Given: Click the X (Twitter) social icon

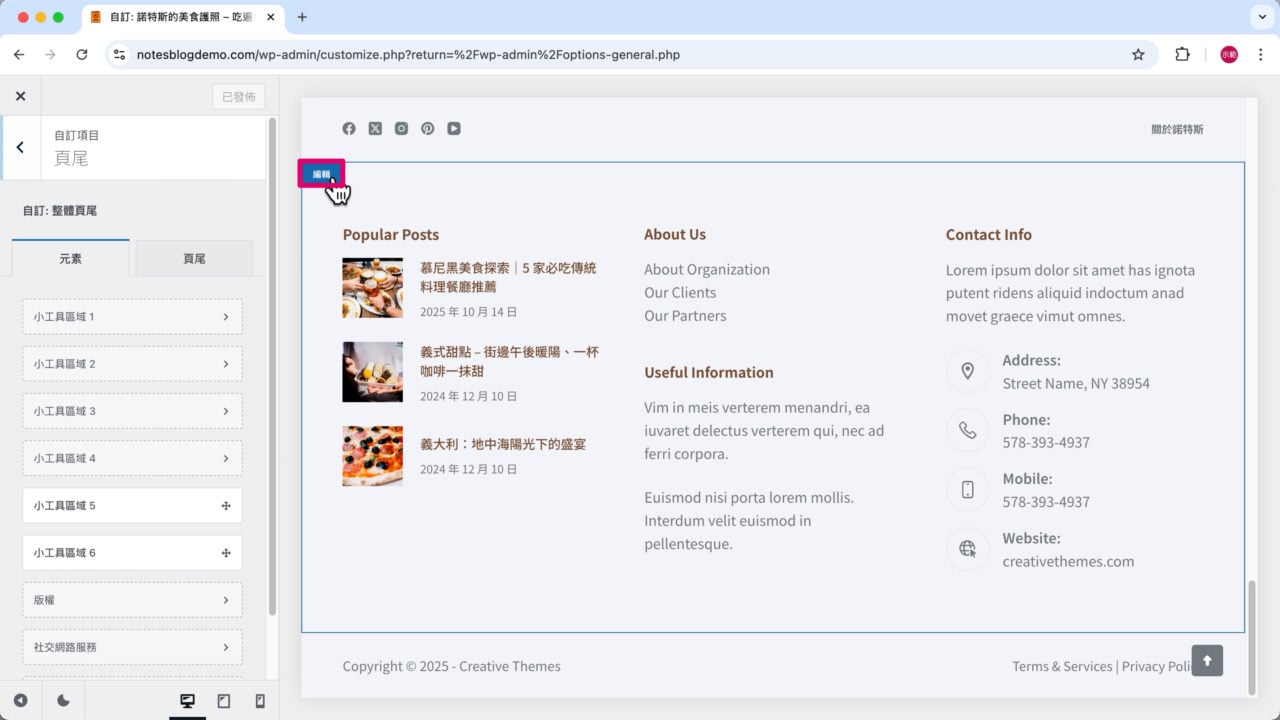Looking at the screenshot, I should (x=375, y=128).
